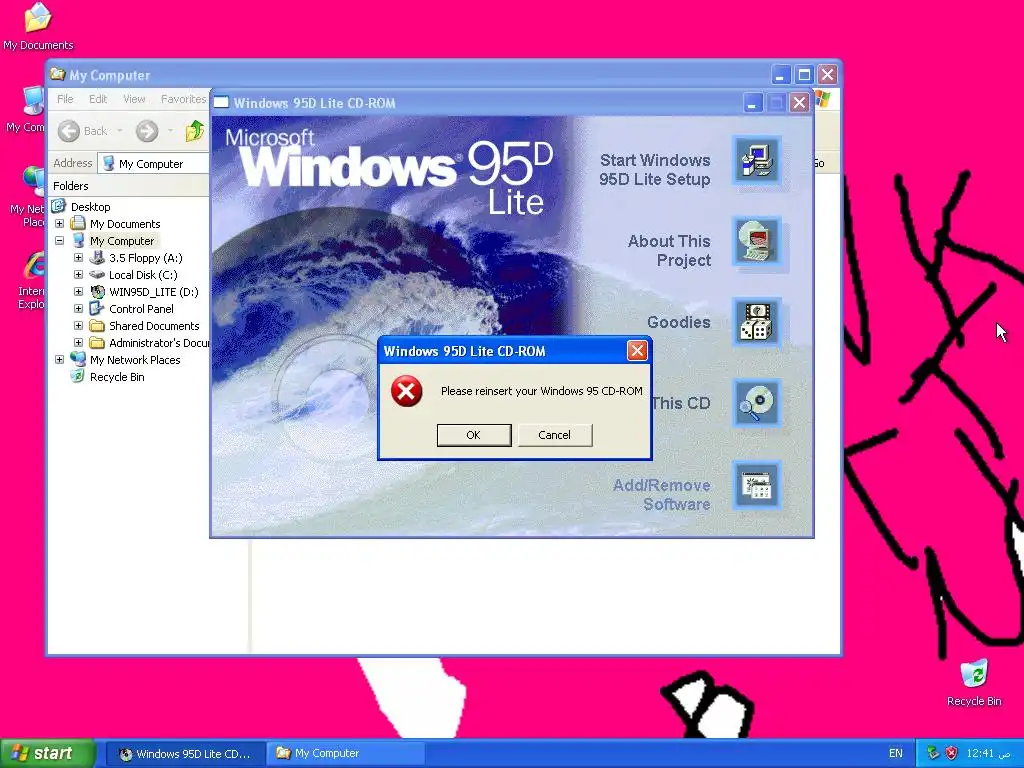Click the red error icon in the dialog
Screen dimensions: 1024x768
point(406,391)
